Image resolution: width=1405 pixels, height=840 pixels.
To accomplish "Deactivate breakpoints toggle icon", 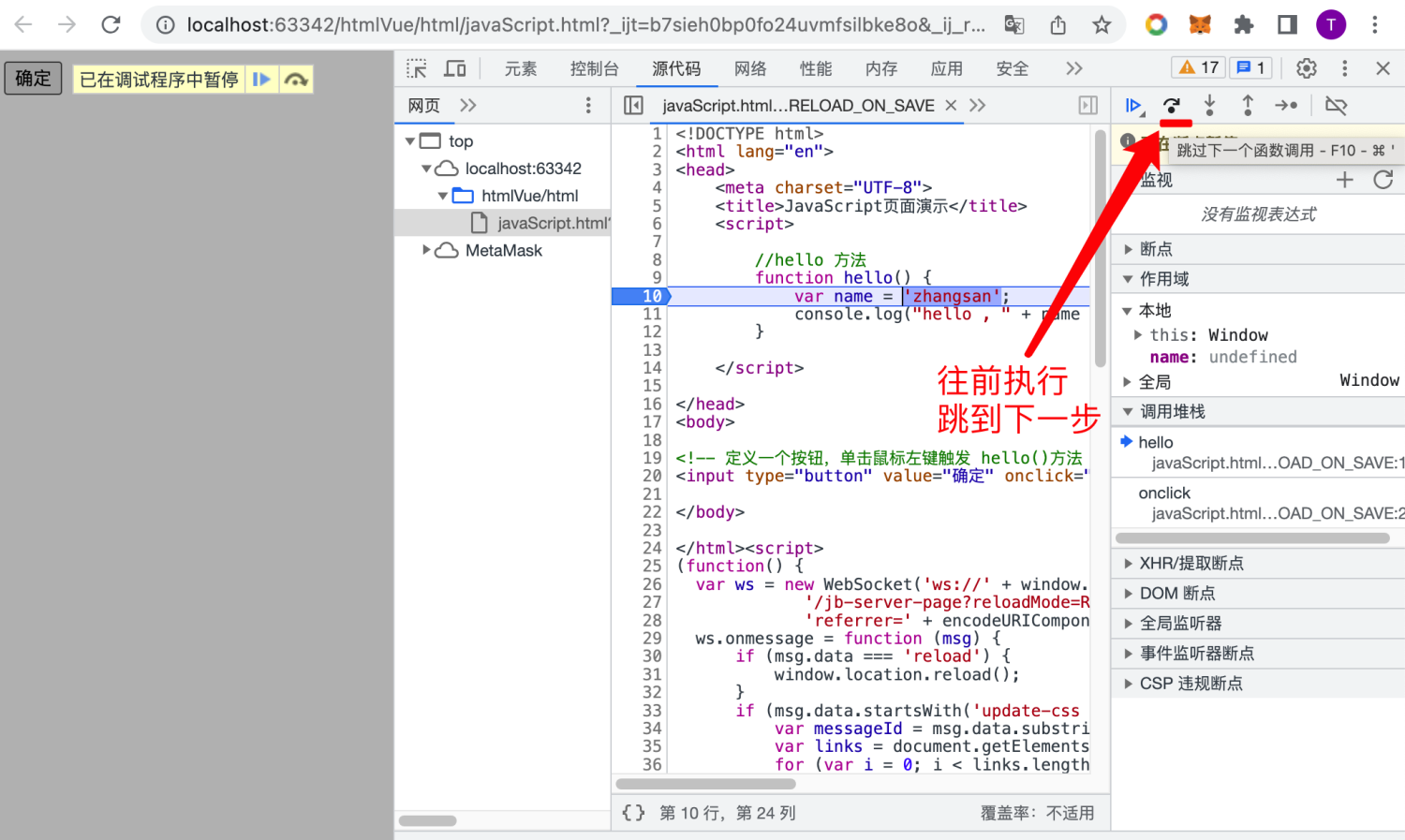I will pos(1337,106).
